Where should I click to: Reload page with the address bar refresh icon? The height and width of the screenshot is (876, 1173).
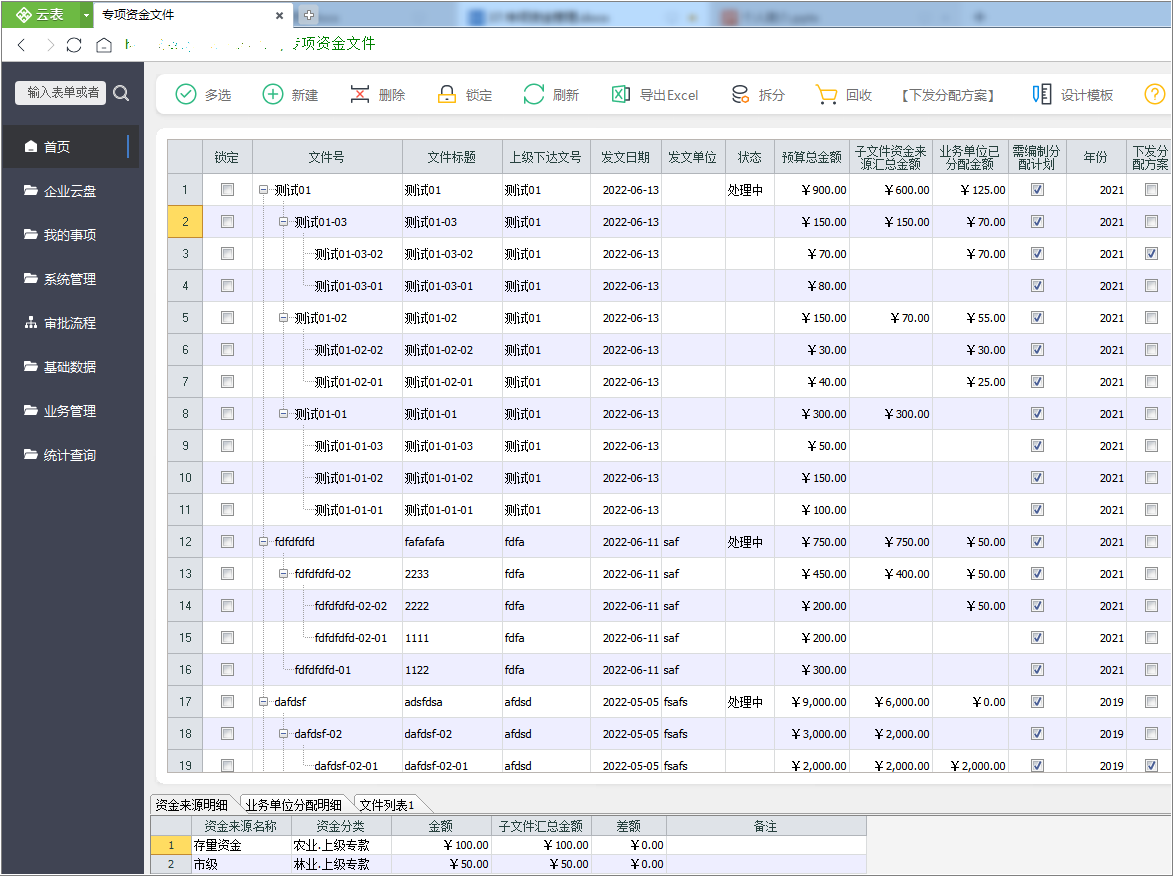pos(74,45)
